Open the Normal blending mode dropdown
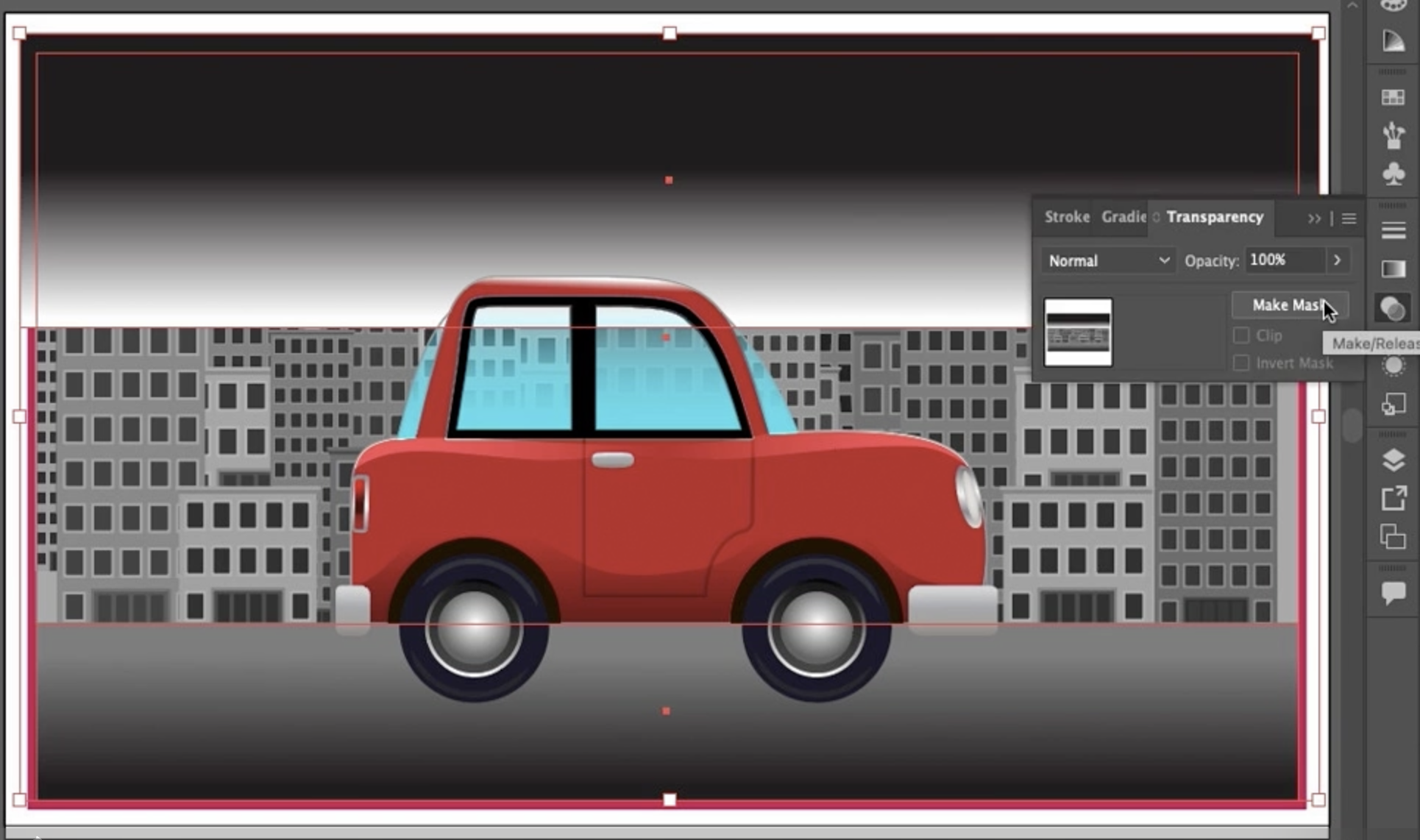 pyautogui.click(x=1108, y=260)
